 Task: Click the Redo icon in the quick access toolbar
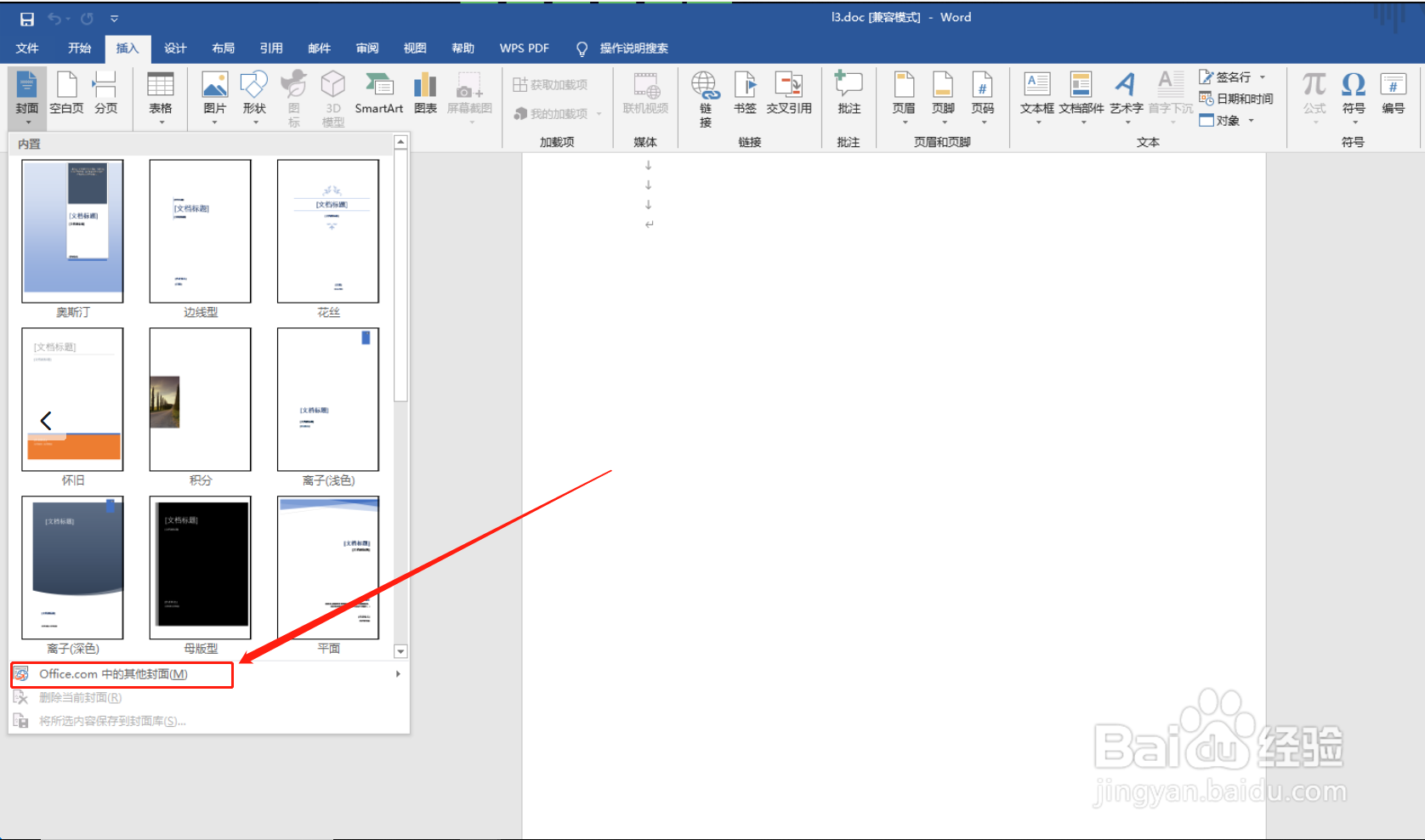pyautogui.click(x=87, y=19)
